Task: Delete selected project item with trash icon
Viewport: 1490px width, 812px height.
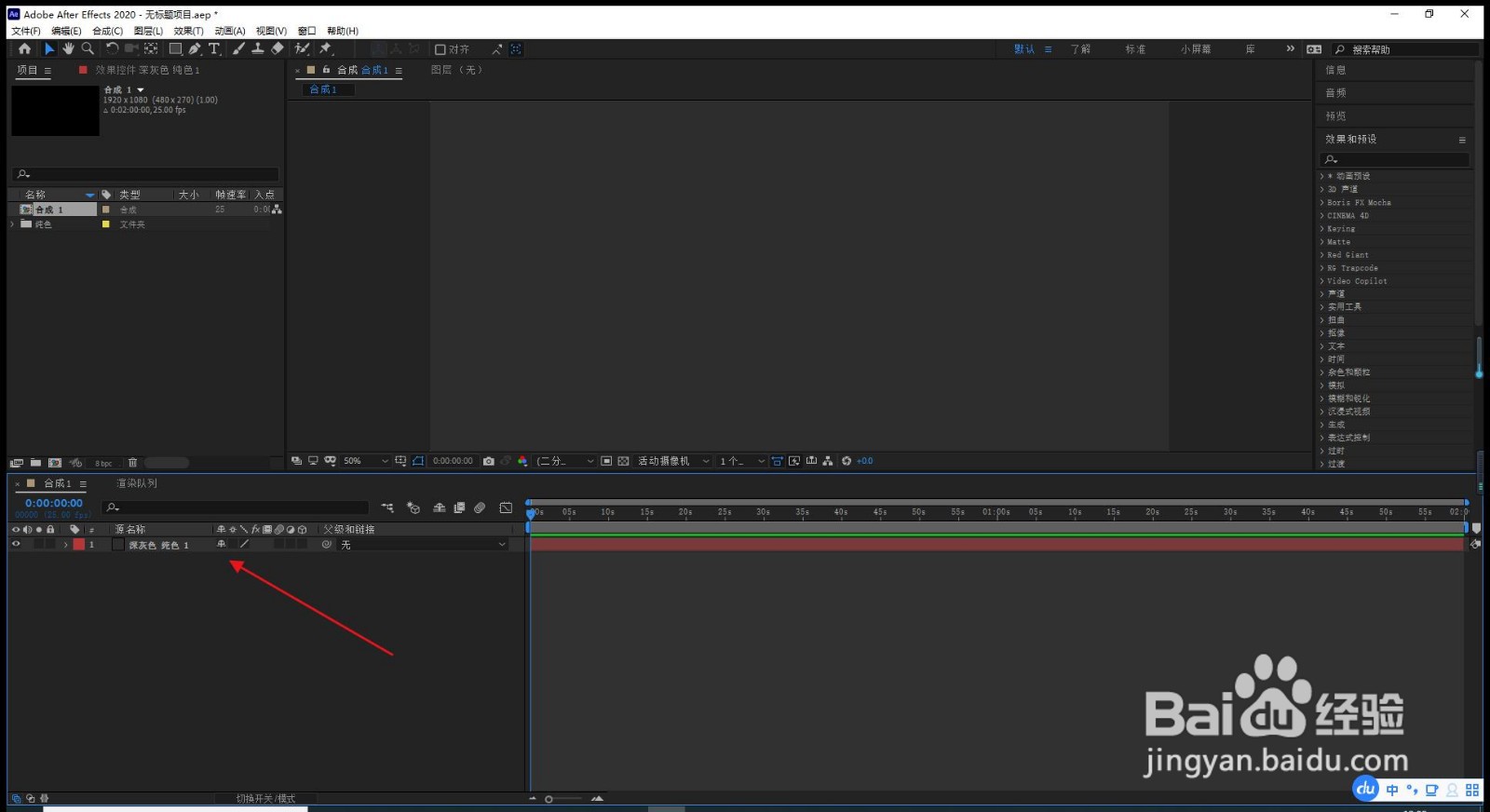Action: (x=132, y=463)
